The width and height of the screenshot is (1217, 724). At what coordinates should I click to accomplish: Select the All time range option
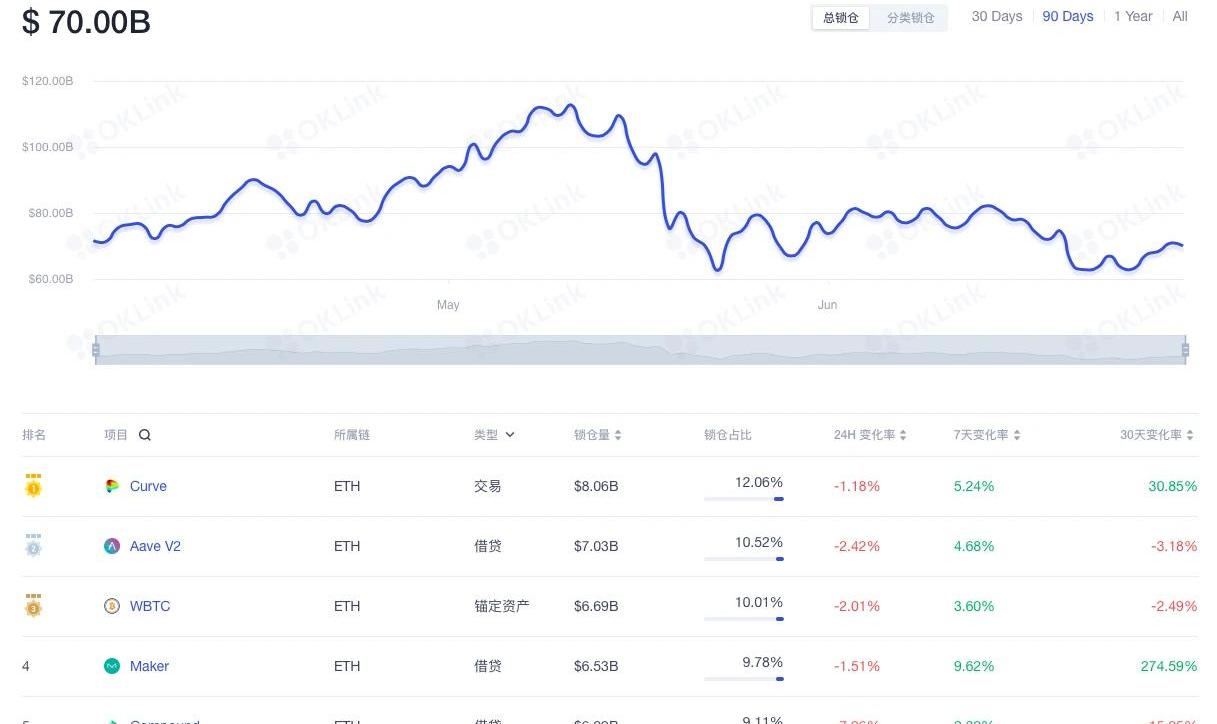point(1180,17)
